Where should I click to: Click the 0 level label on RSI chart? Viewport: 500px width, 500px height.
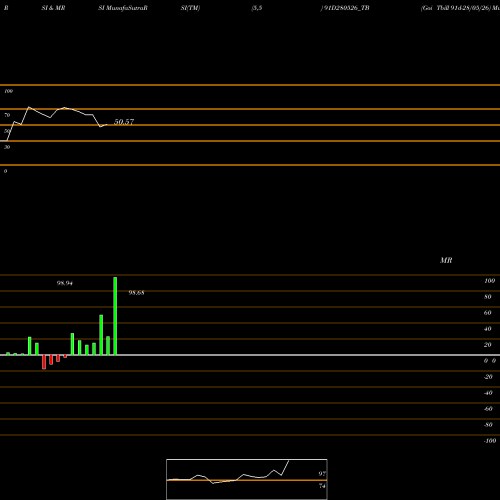pyautogui.click(x=5, y=171)
